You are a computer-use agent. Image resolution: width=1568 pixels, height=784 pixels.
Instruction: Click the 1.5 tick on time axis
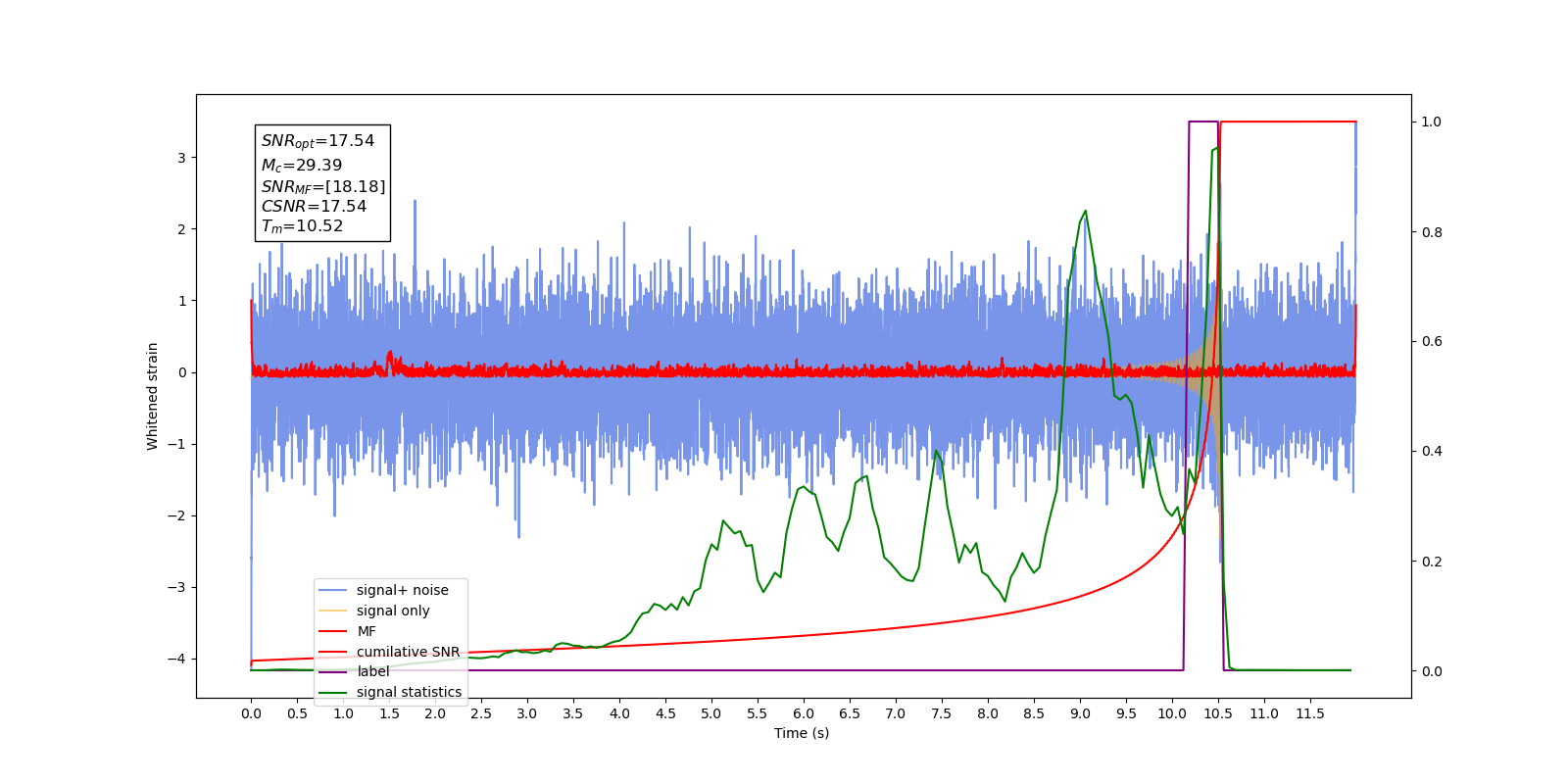click(389, 713)
